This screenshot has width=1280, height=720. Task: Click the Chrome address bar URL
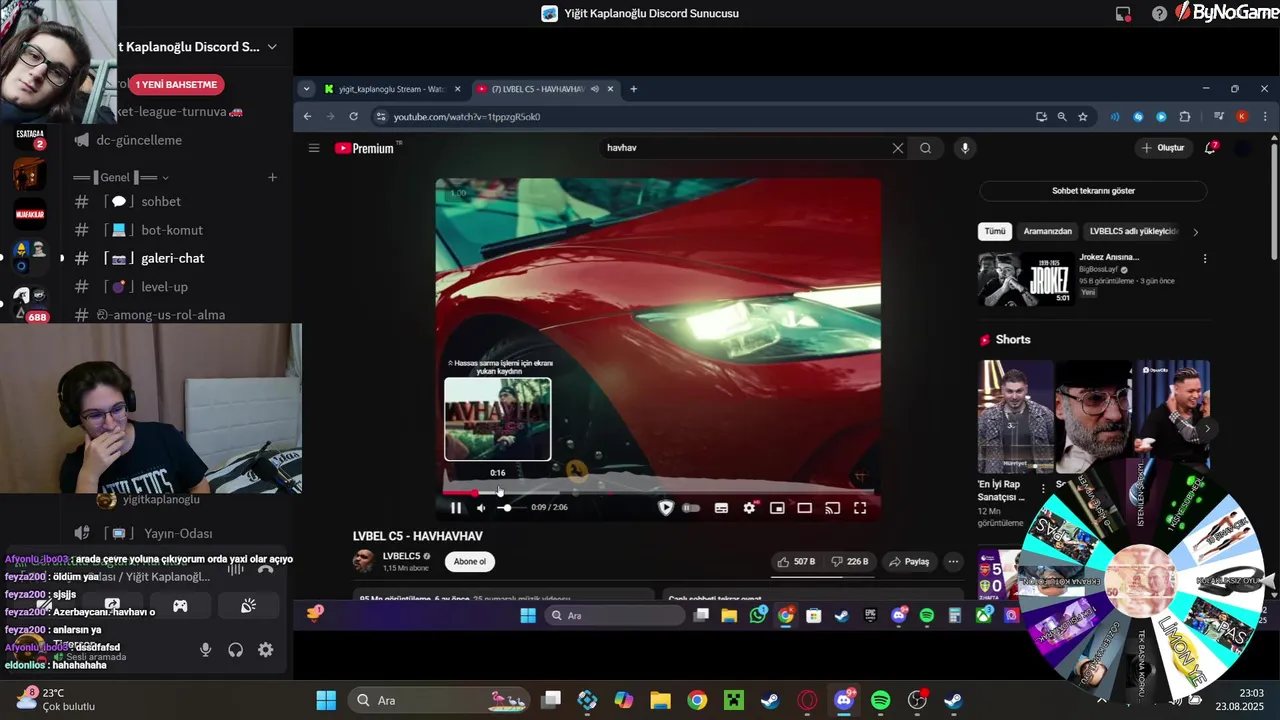tap(466, 117)
